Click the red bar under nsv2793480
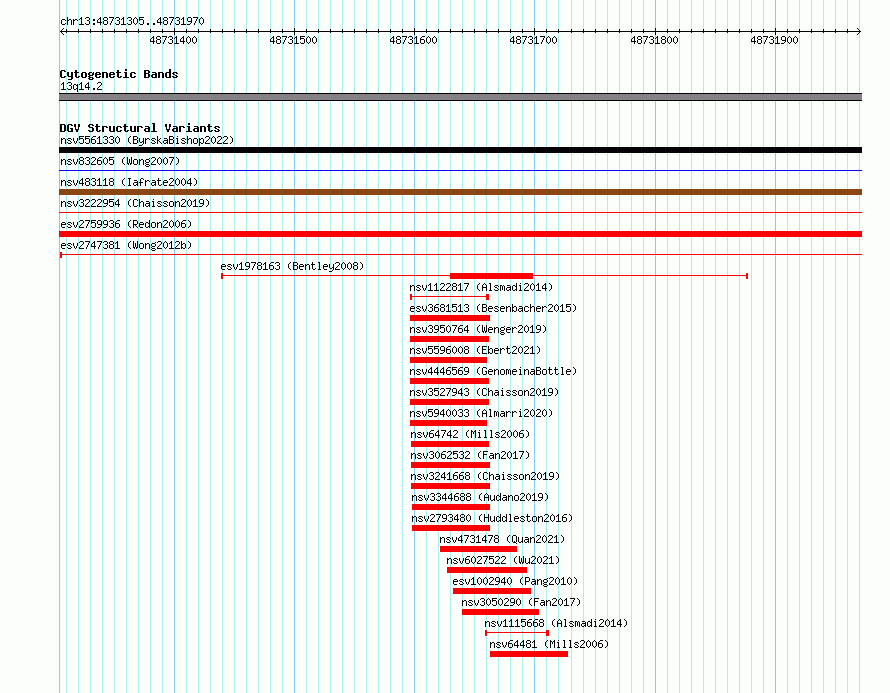Image resolution: width=890 pixels, height=693 pixels. [x=451, y=528]
